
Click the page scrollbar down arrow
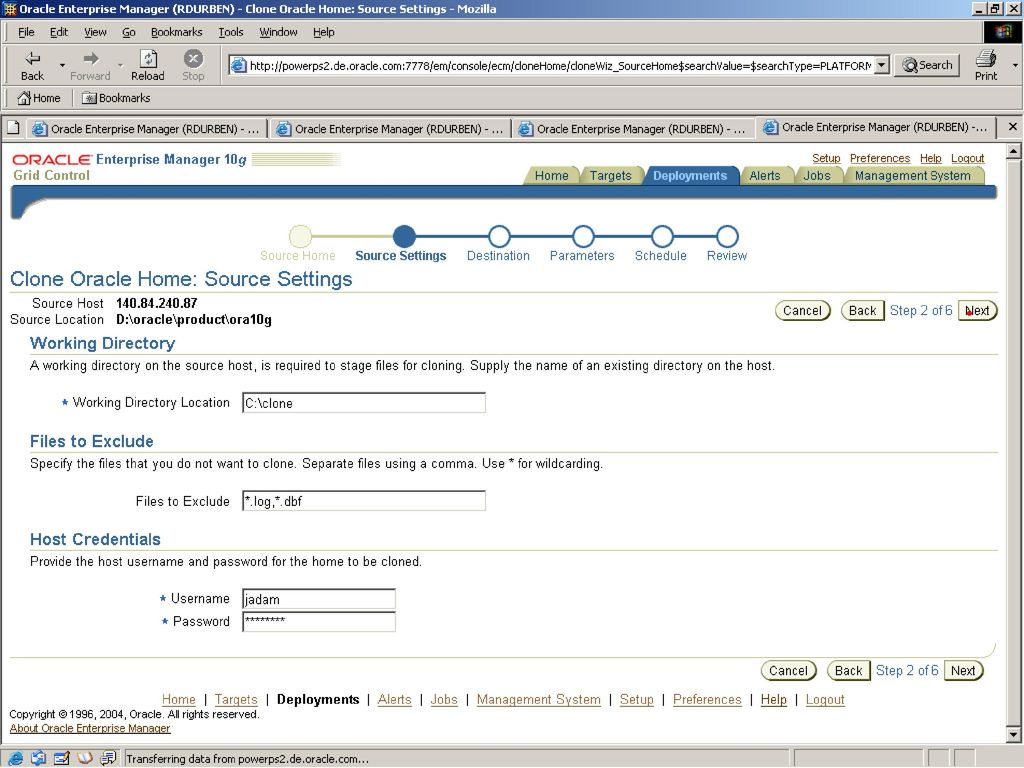1013,735
